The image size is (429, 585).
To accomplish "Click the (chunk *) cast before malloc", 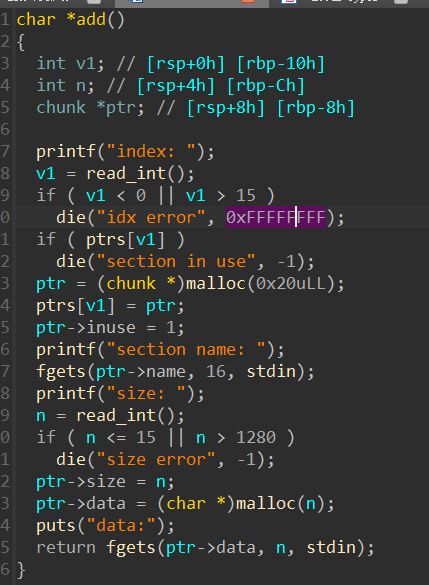I will pos(141,284).
